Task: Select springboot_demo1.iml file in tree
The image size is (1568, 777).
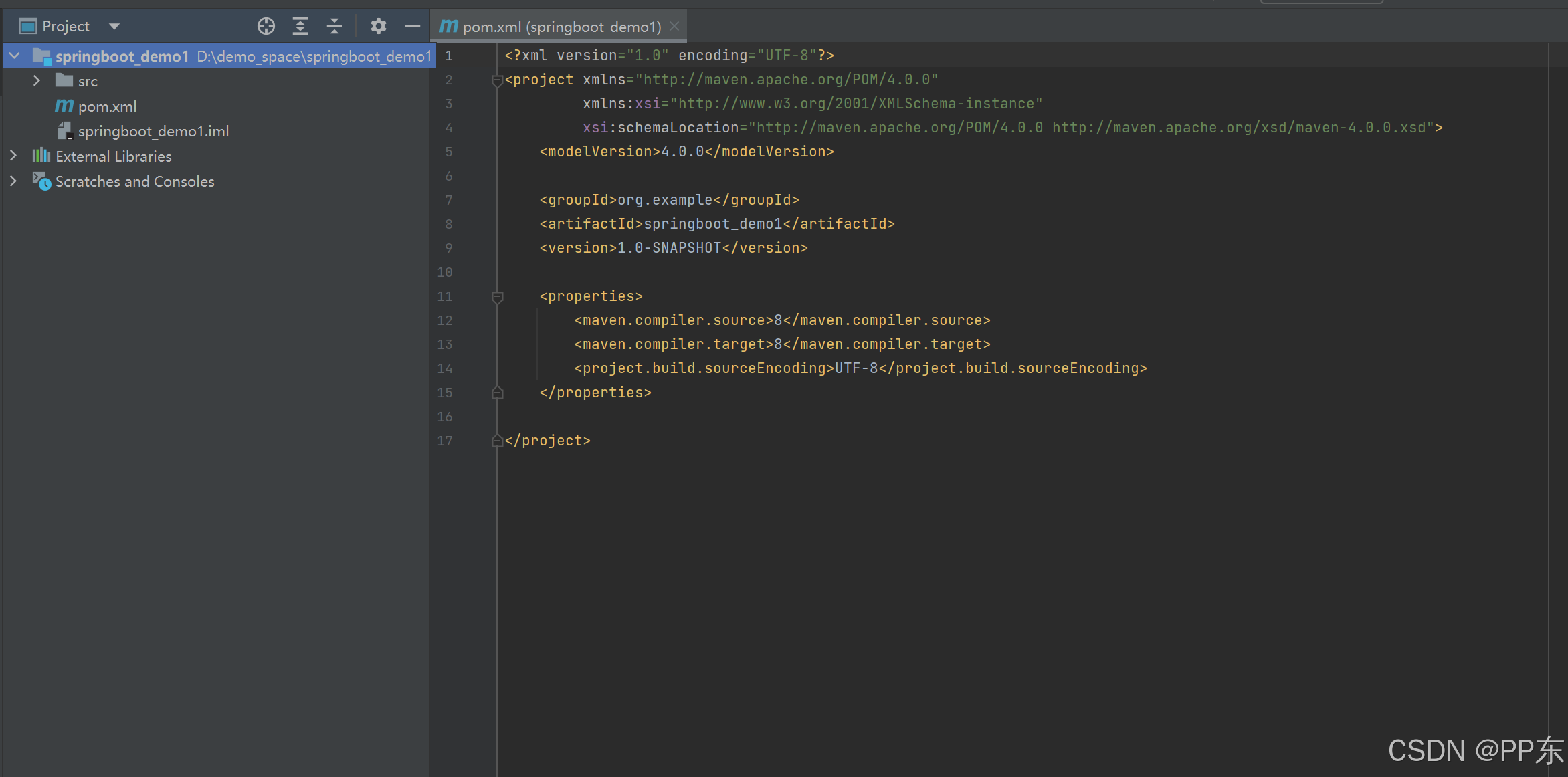Action: [x=153, y=131]
